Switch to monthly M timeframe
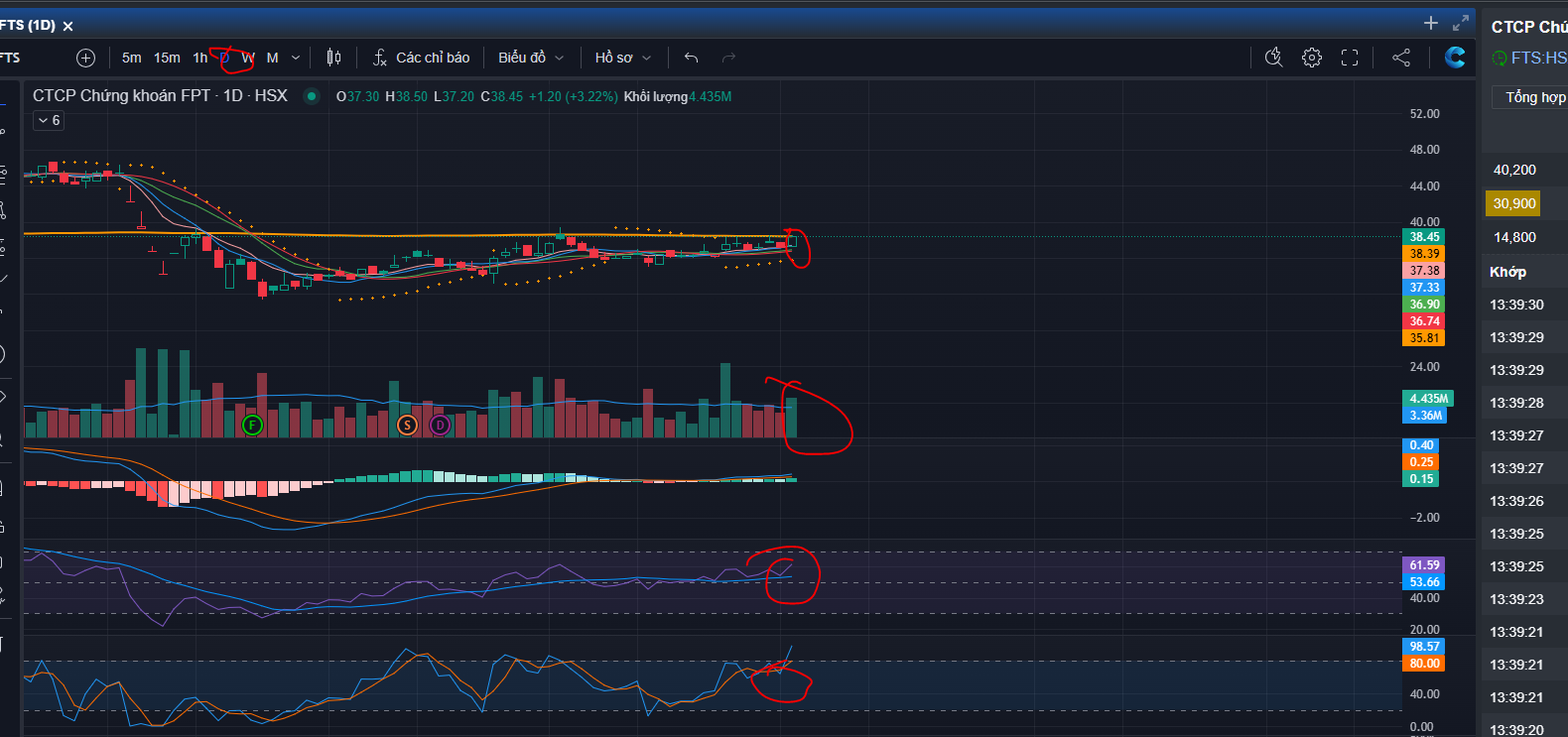The image size is (1568, 737). (x=273, y=58)
